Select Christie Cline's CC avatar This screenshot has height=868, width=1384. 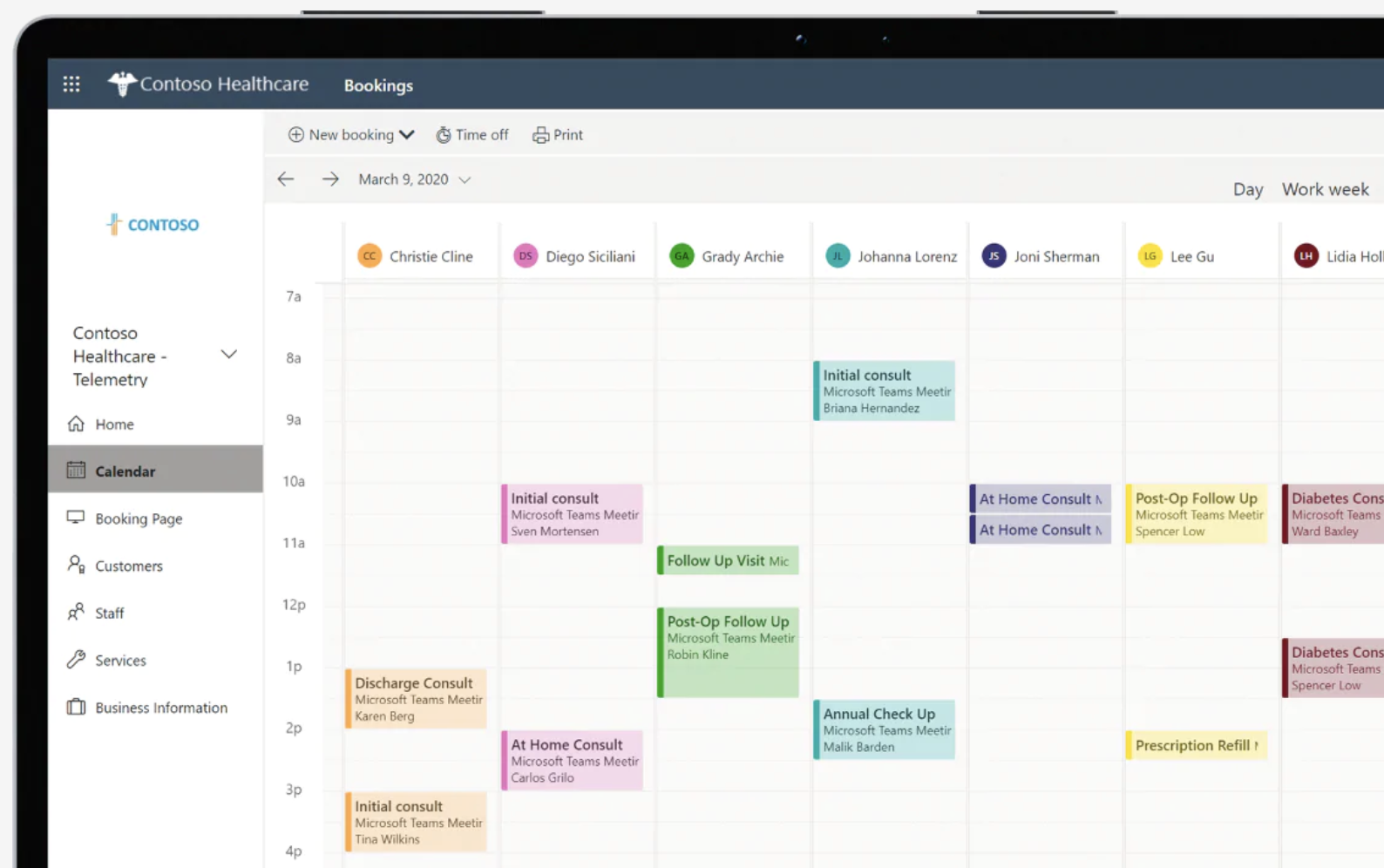[370, 256]
